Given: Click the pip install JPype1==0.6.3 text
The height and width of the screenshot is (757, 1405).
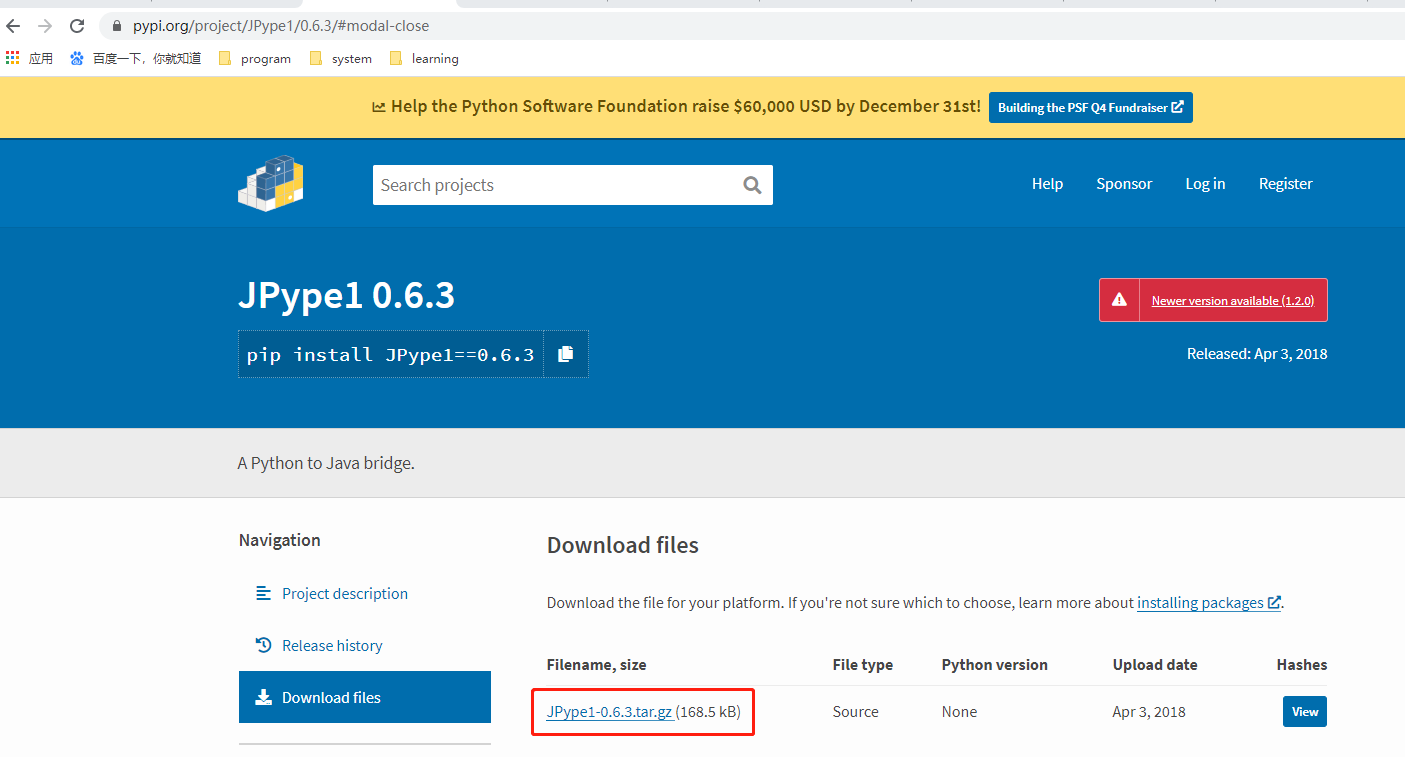Looking at the screenshot, I should point(390,355).
